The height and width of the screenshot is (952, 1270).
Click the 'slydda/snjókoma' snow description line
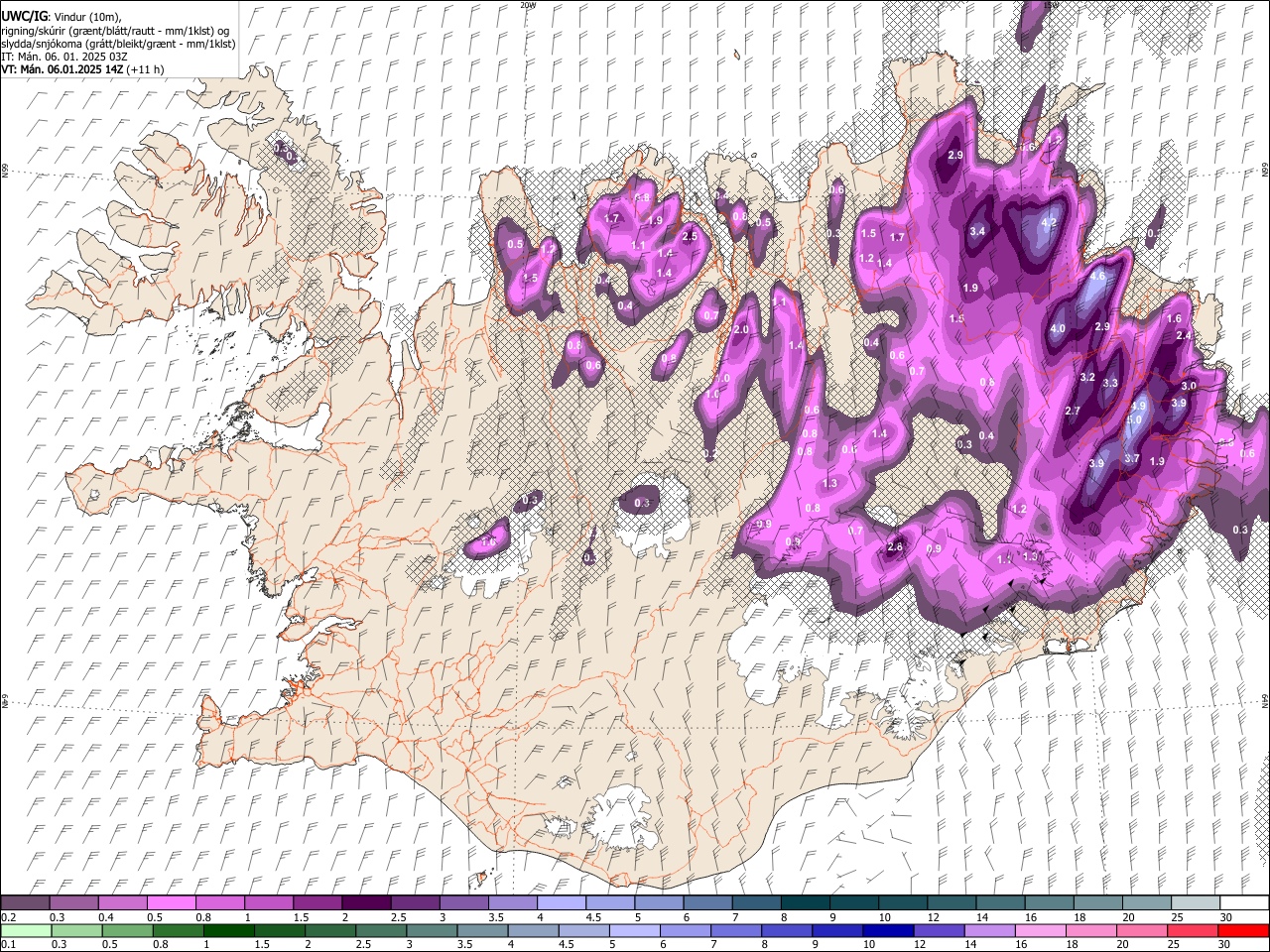[118, 44]
